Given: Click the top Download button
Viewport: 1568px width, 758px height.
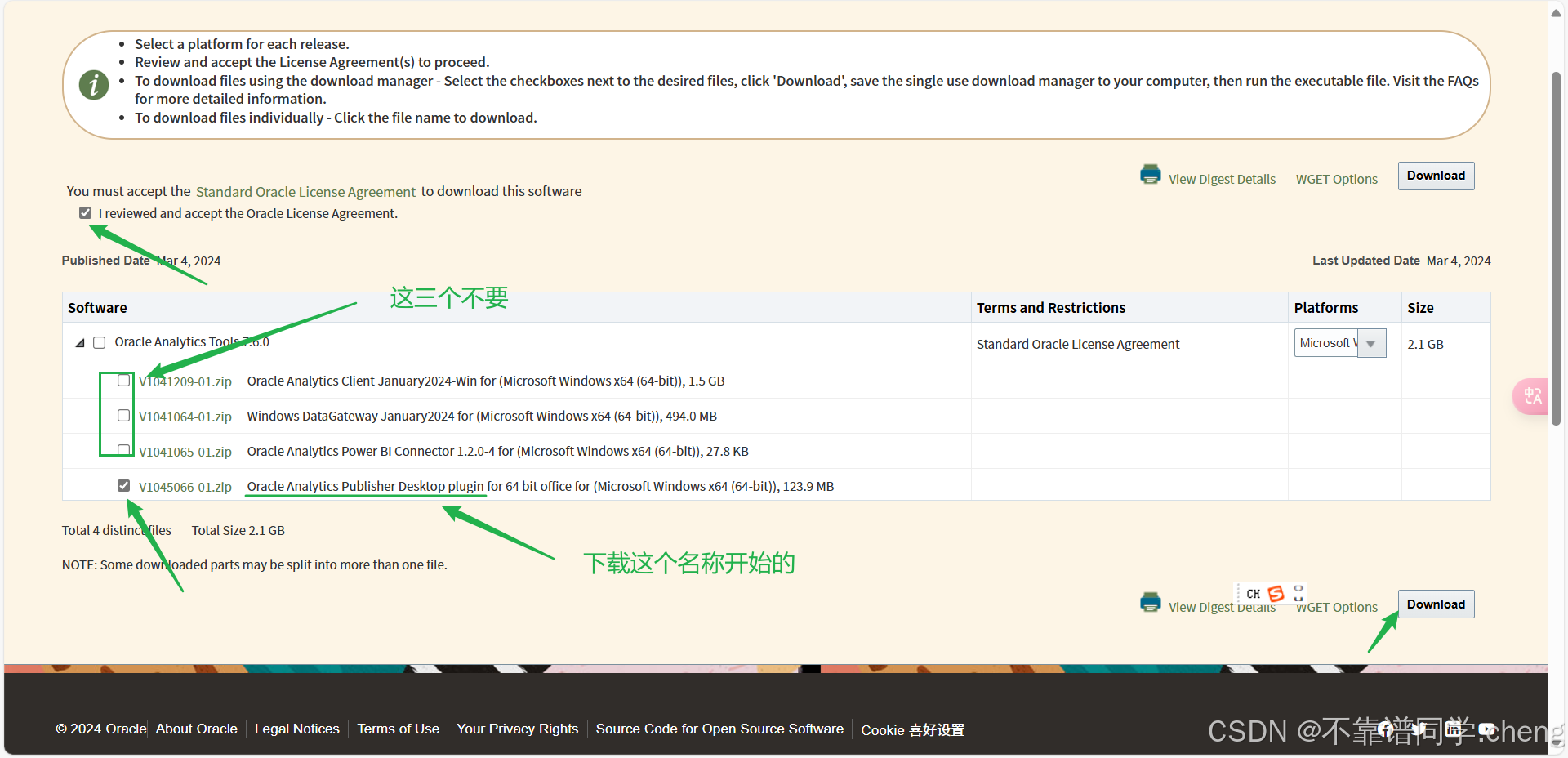Looking at the screenshot, I should click(1435, 175).
